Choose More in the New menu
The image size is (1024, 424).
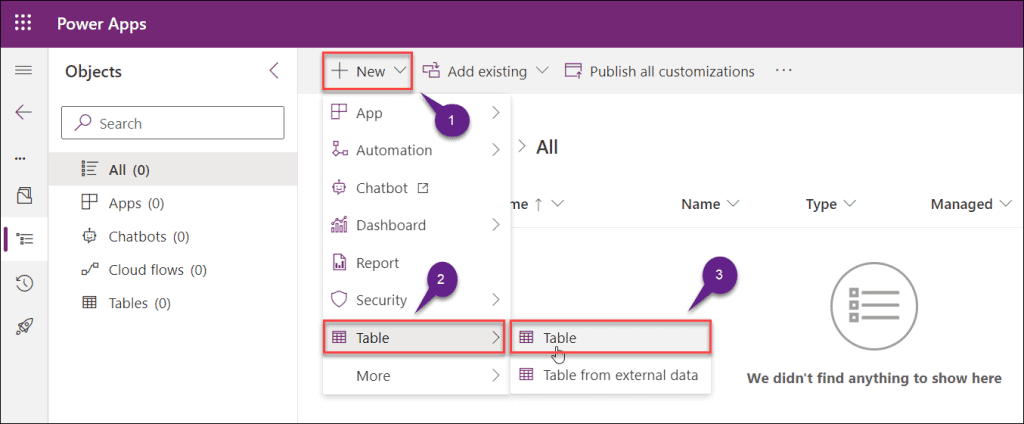coord(416,376)
